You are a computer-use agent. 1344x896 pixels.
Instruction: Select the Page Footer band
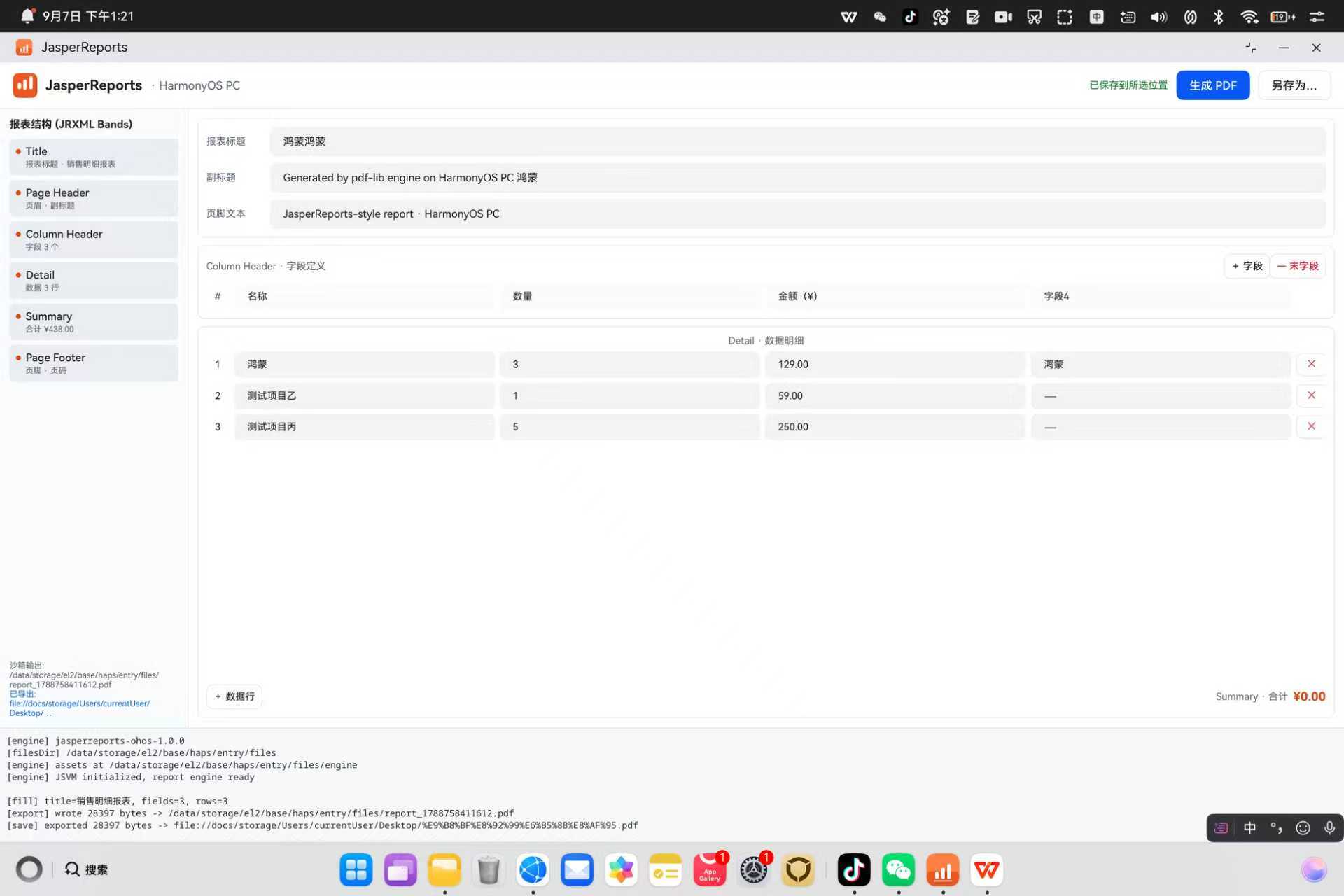click(x=94, y=363)
